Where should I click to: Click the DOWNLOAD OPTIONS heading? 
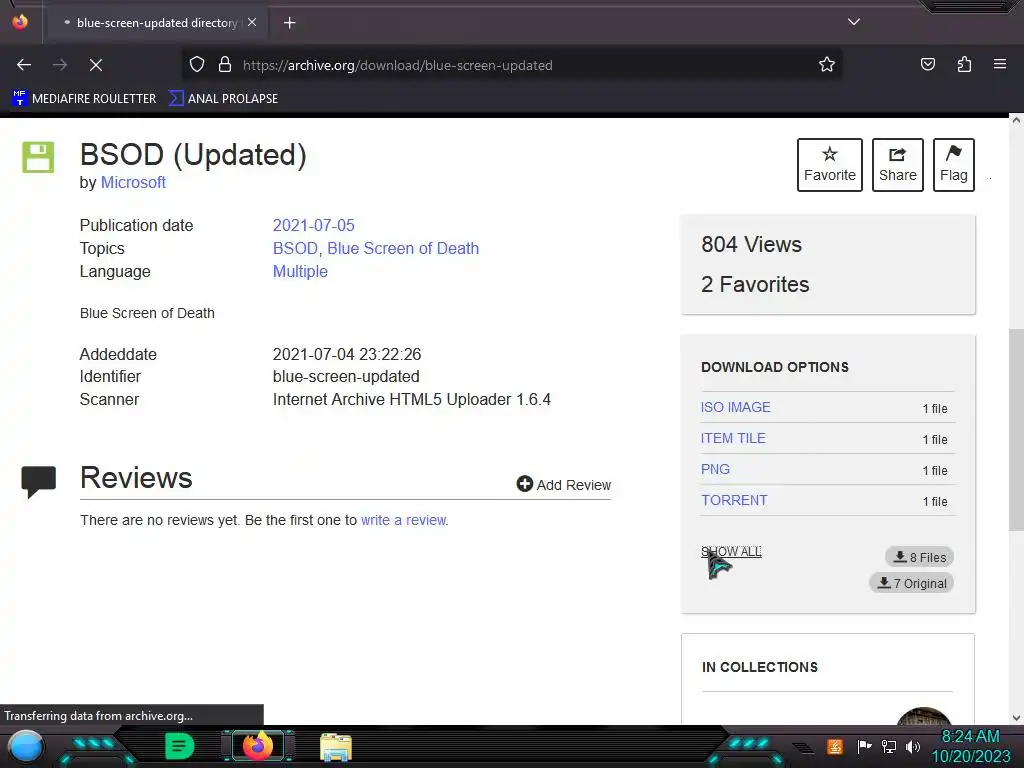pos(775,367)
